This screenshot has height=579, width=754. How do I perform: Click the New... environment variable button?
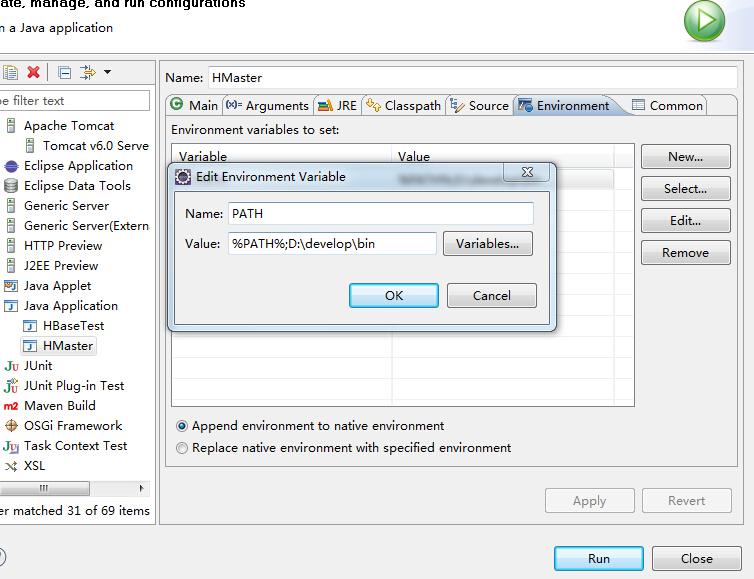pyautogui.click(x=686, y=157)
